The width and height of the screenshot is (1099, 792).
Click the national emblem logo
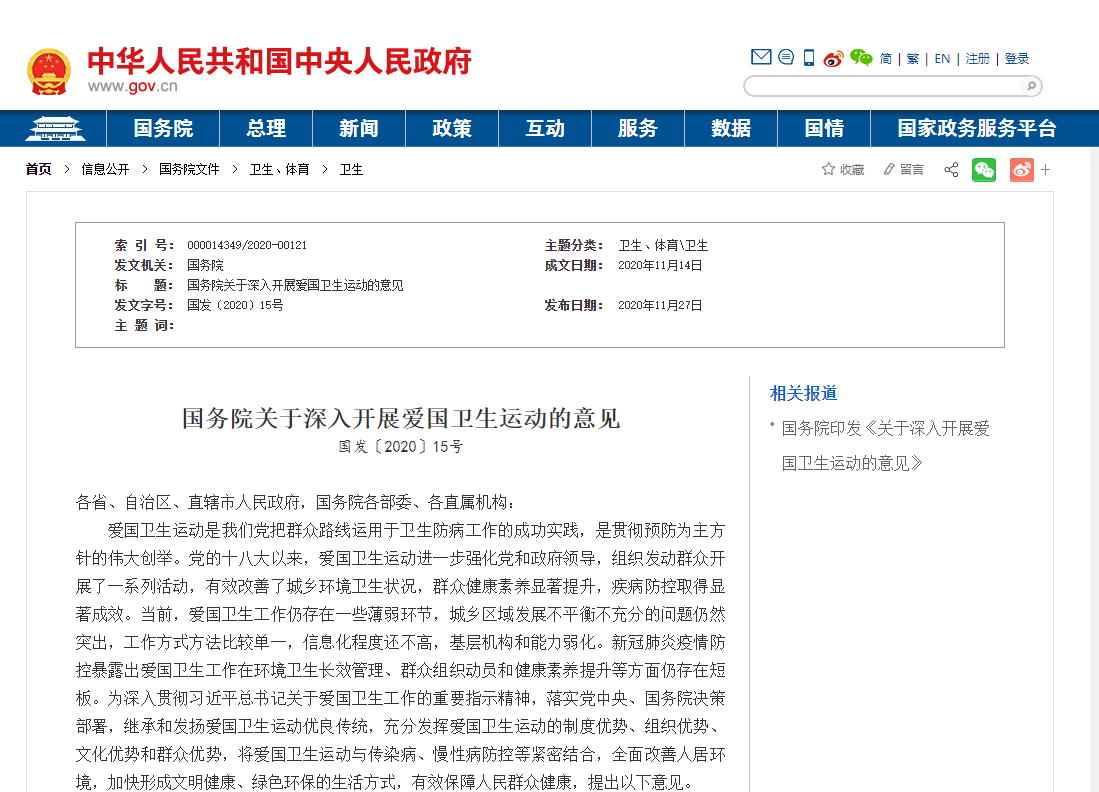(x=48, y=70)
